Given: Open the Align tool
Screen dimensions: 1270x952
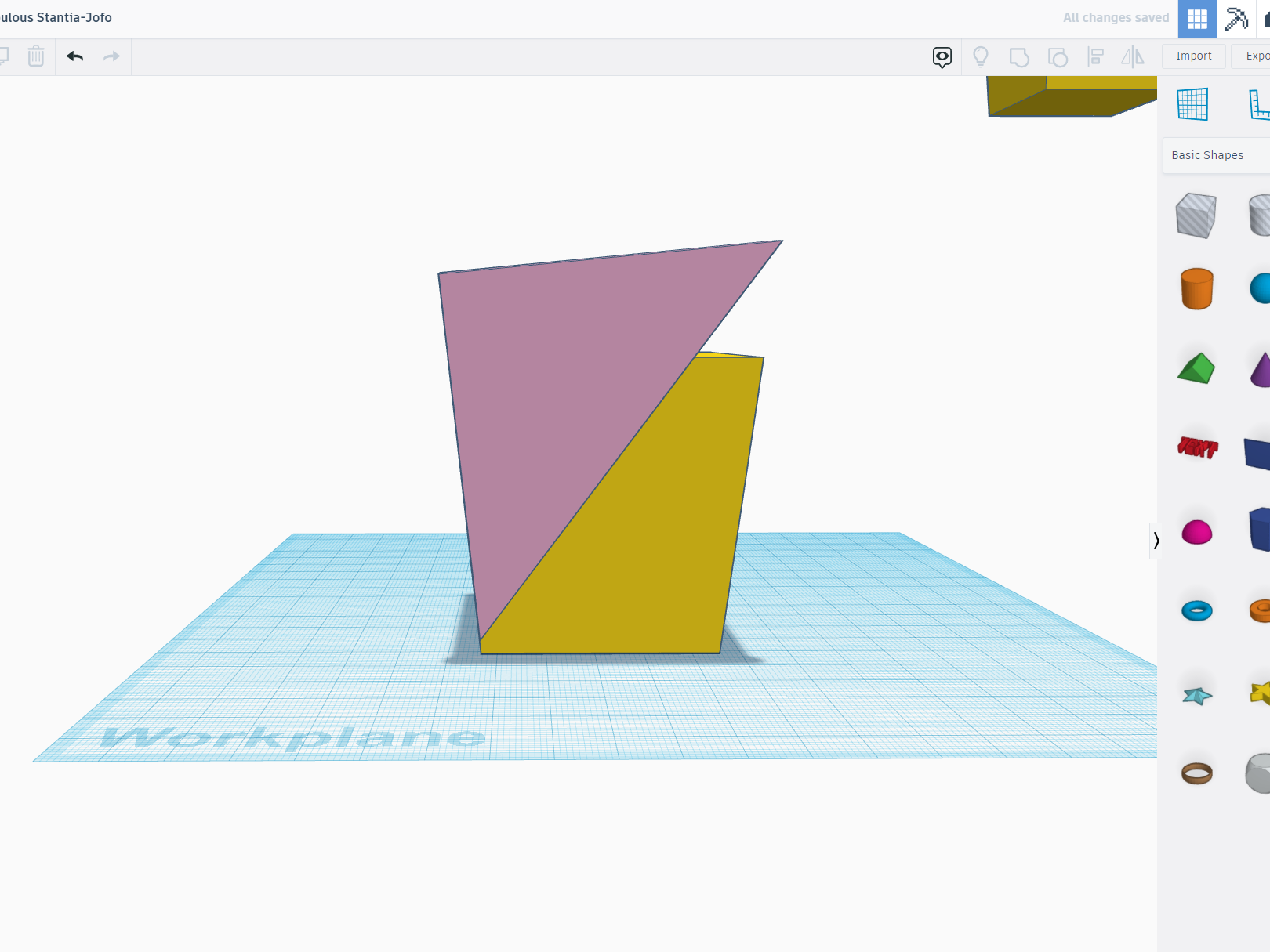Looking at the screenshot, I should 1096,56.
